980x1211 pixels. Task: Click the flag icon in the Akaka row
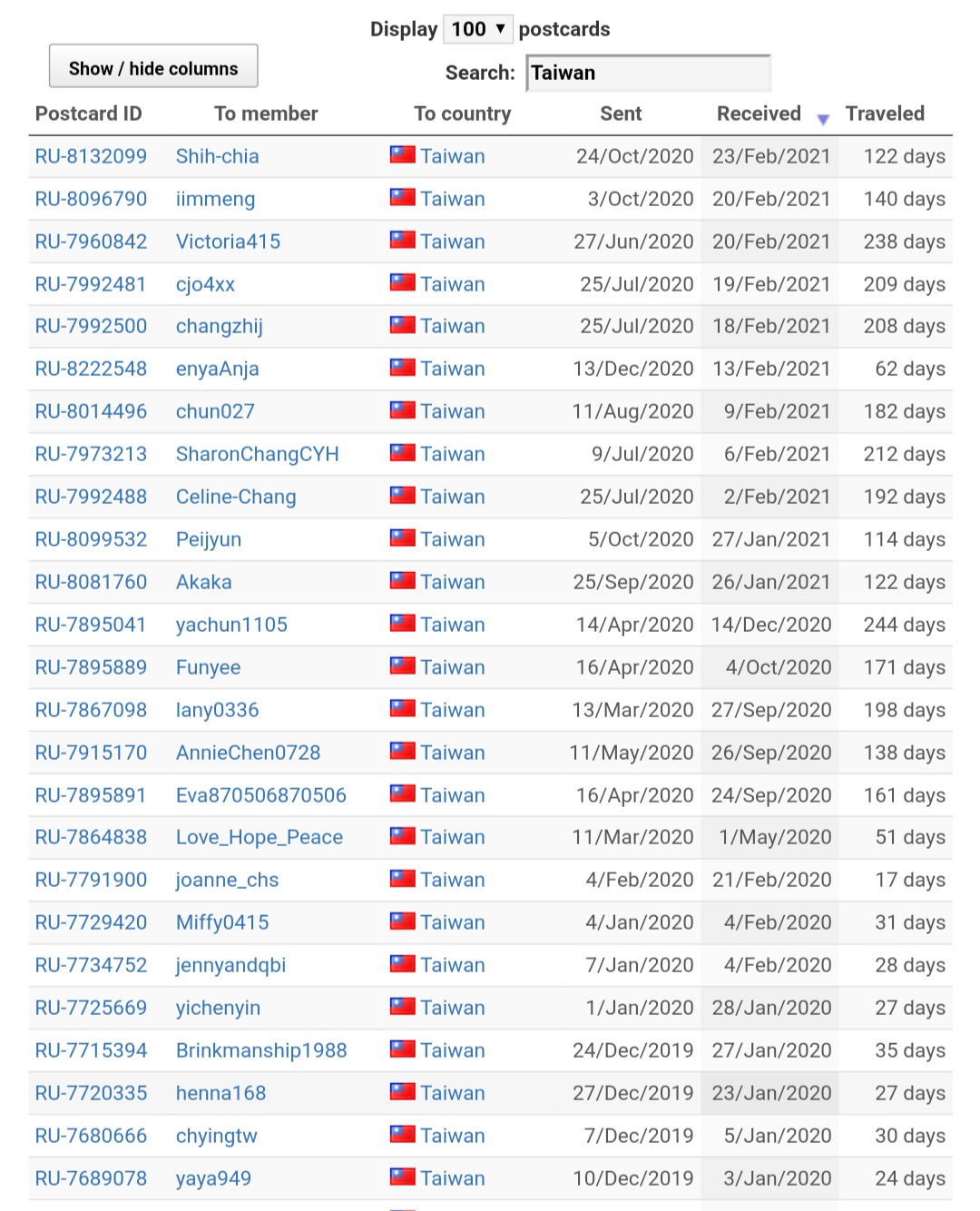coord(403,580)
